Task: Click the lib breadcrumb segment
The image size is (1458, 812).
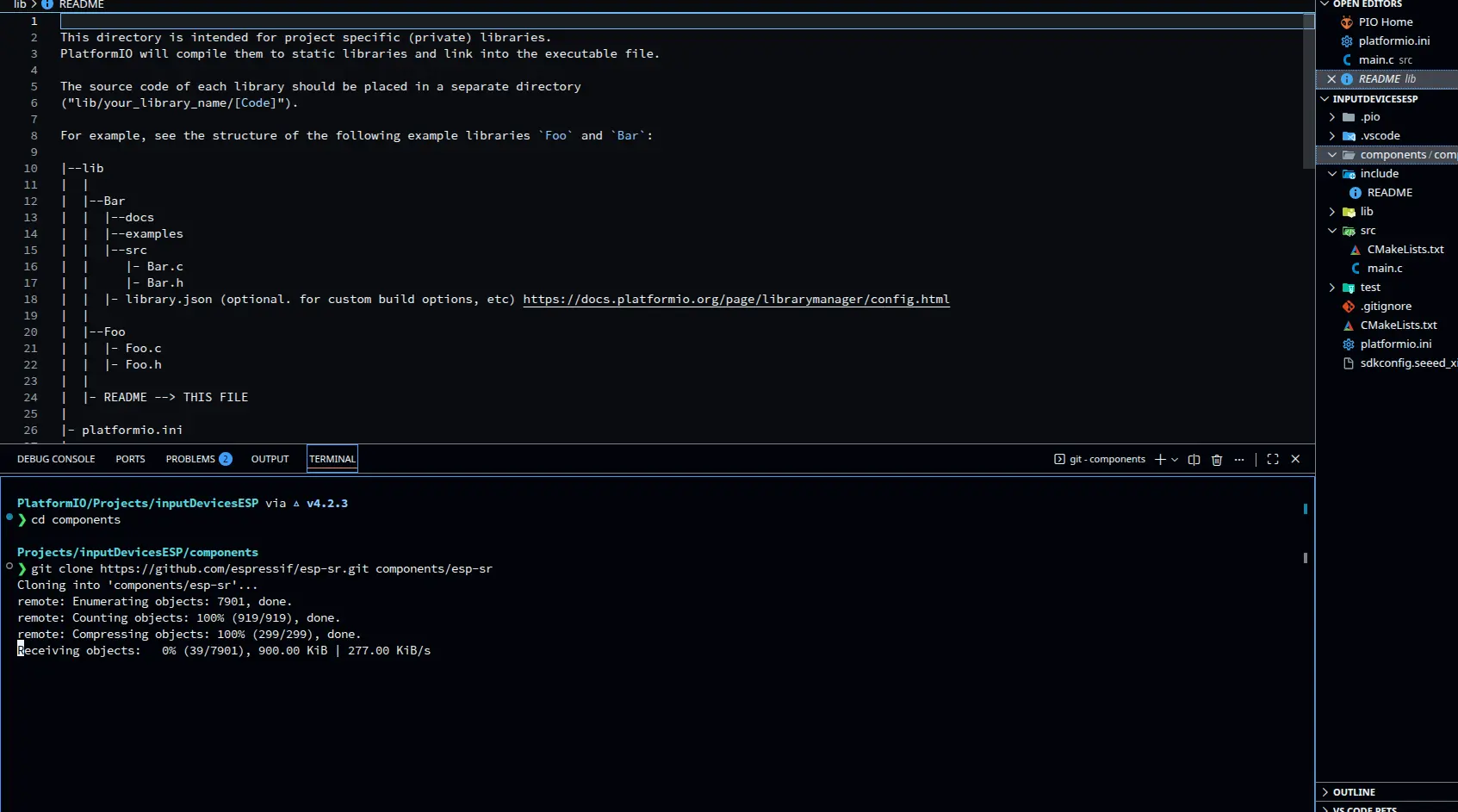Action: point(20,4)
